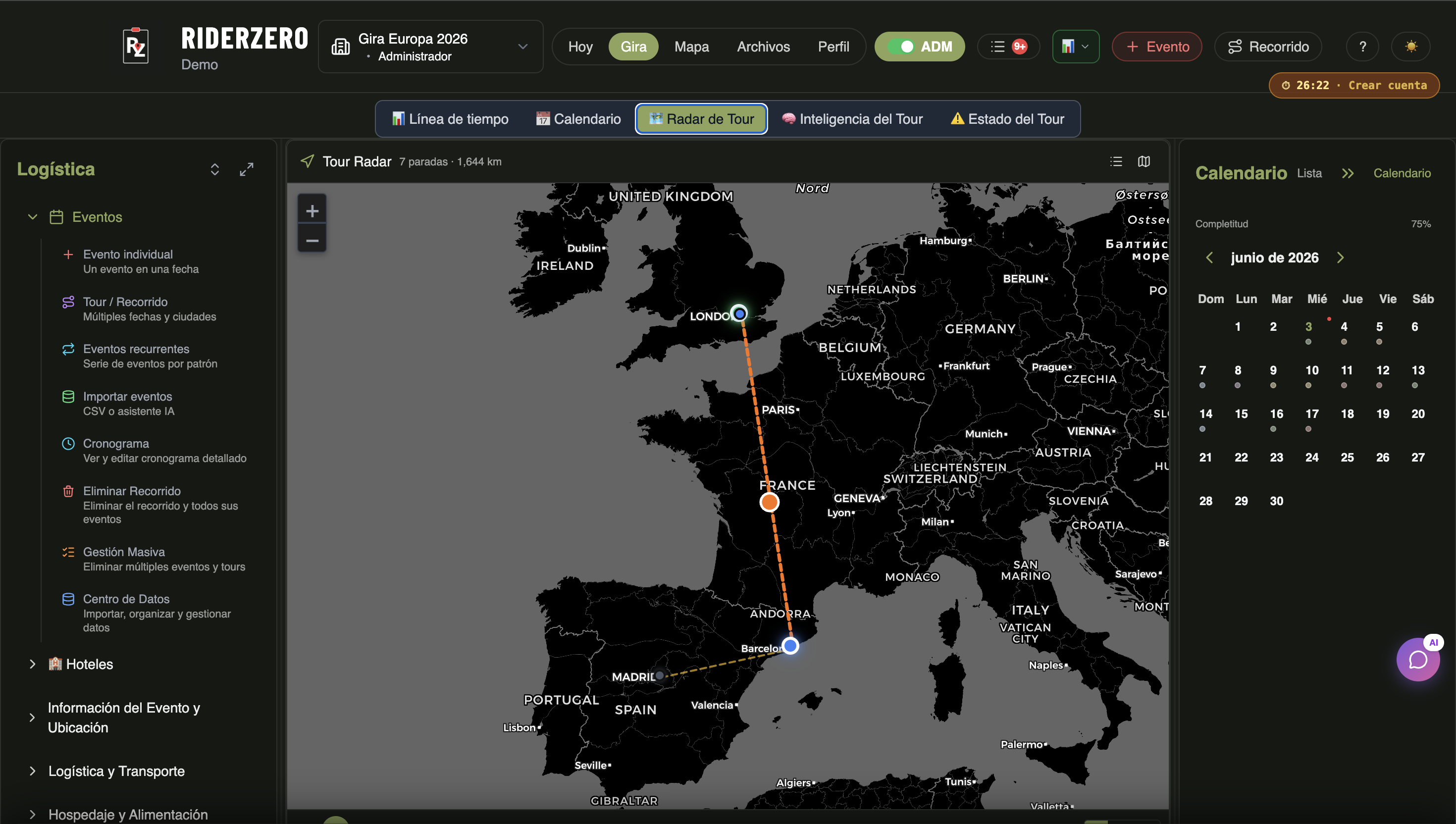Image resolution: width=1456 pixels, height=824 pixels.
Task: Switch to Línea de tiempo view
Action: tap(451, 119)
